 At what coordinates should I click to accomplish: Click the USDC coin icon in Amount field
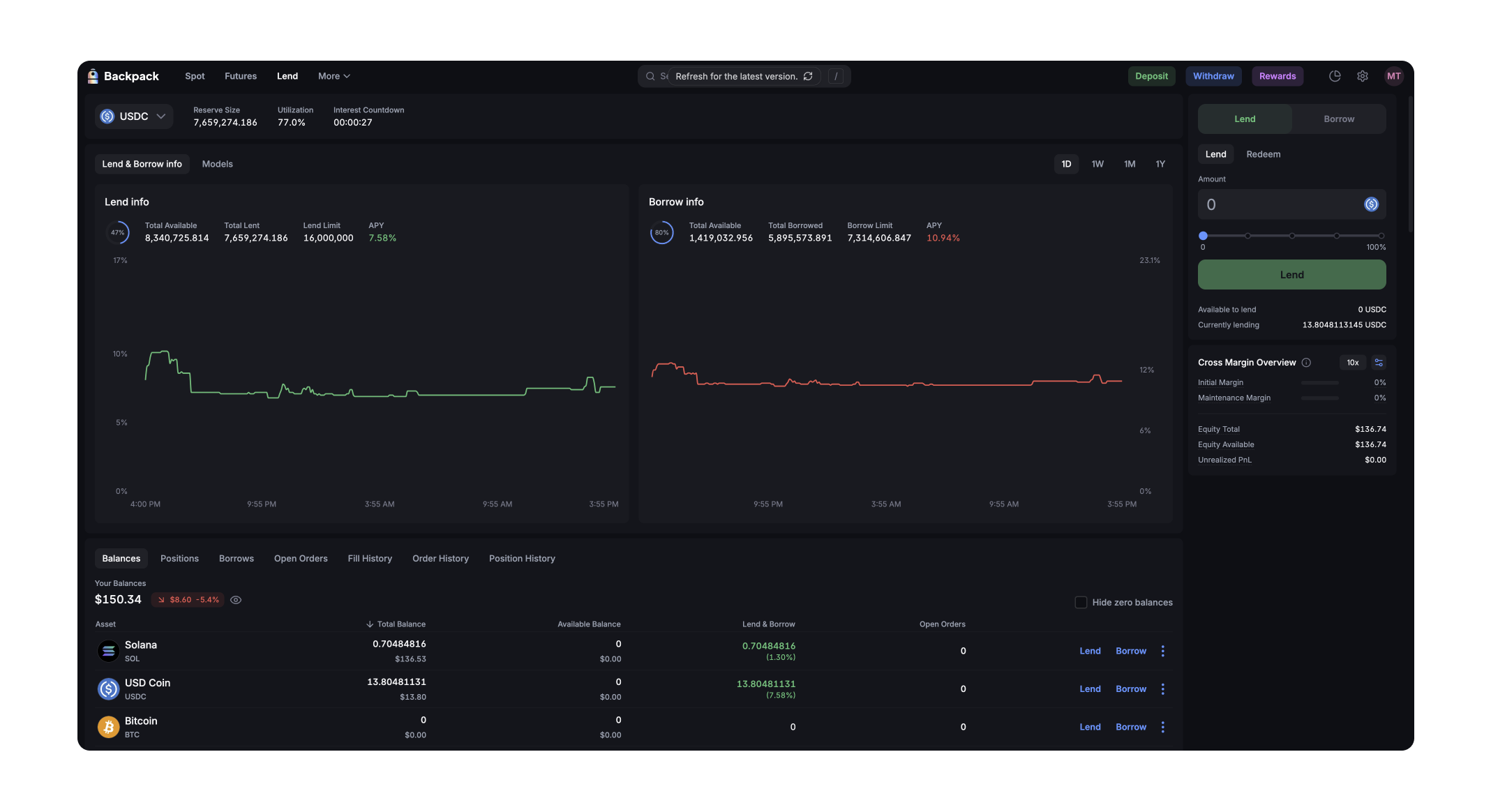(1371, 204)
